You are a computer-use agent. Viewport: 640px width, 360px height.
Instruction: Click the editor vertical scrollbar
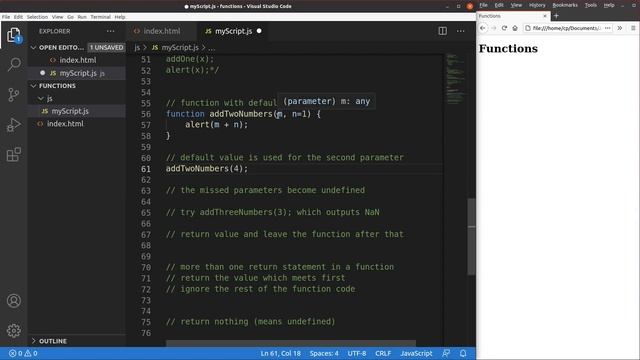pyautogui.click(x=471, y=236)
